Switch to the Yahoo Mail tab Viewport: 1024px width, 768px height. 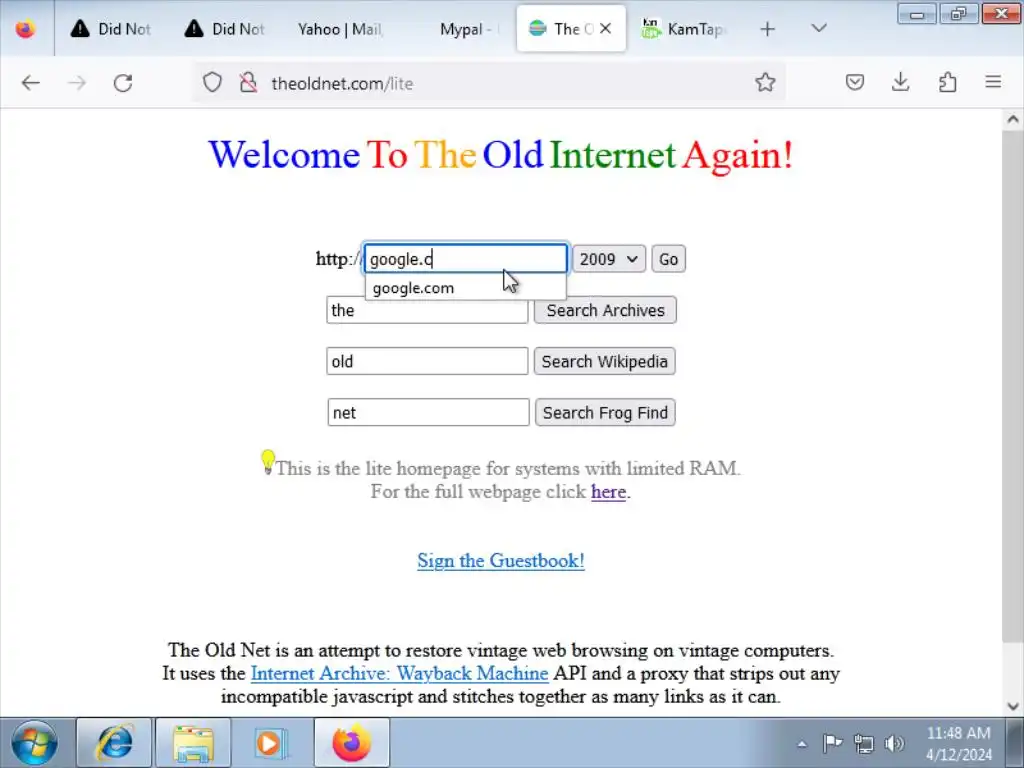(340, 29)
